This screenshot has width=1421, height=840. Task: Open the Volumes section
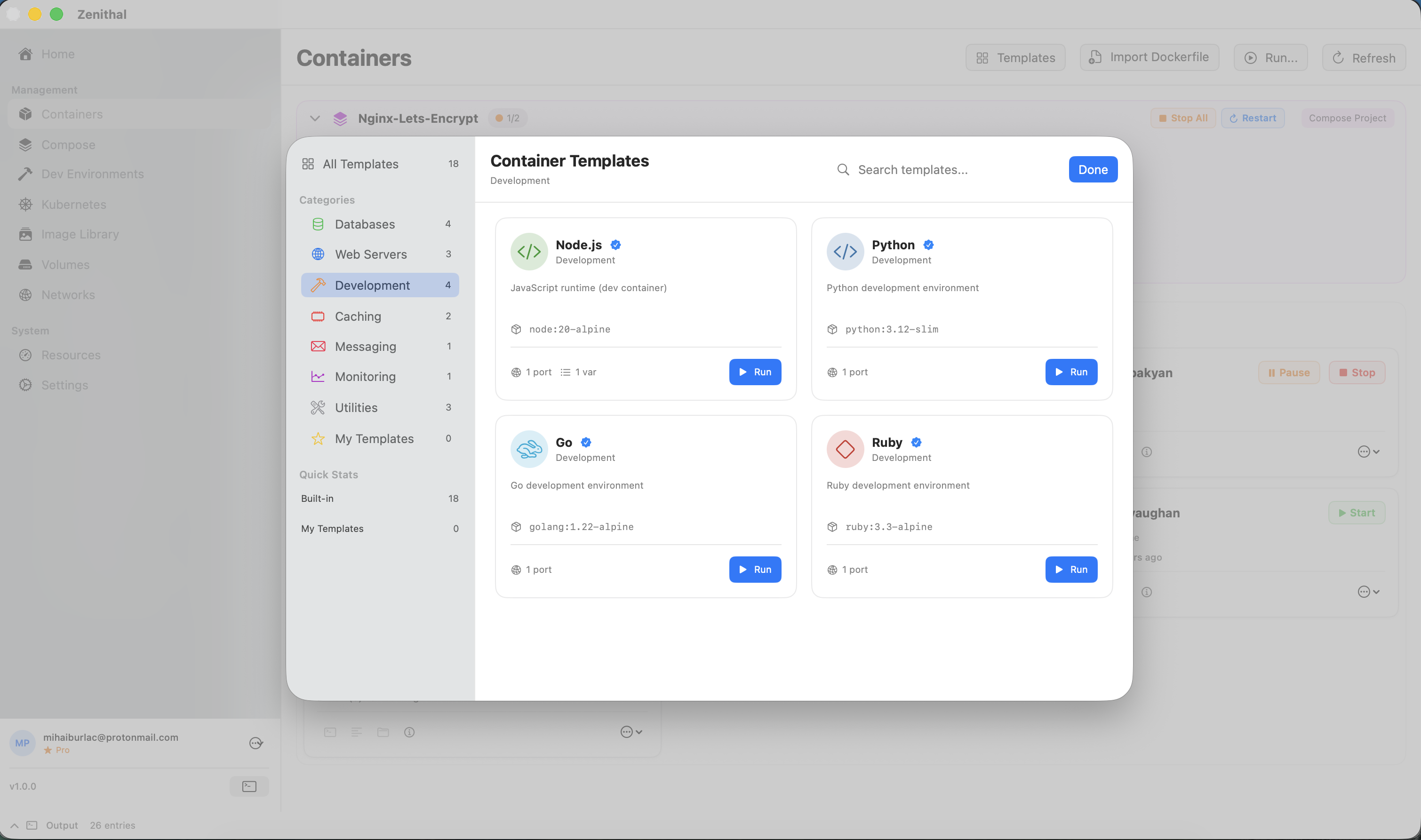pos(26,264)
